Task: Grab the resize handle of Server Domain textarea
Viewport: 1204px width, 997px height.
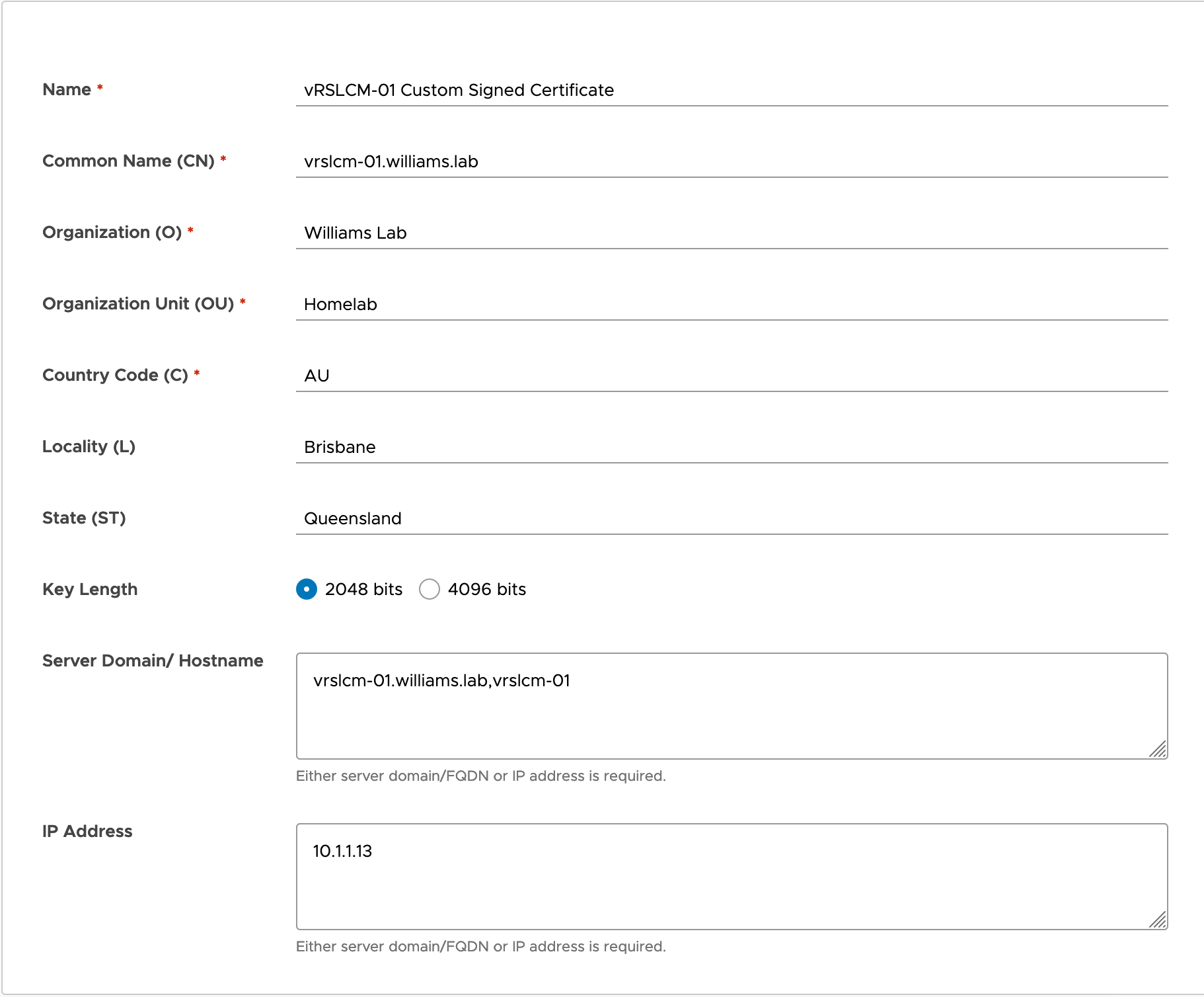Action: 1158,749
